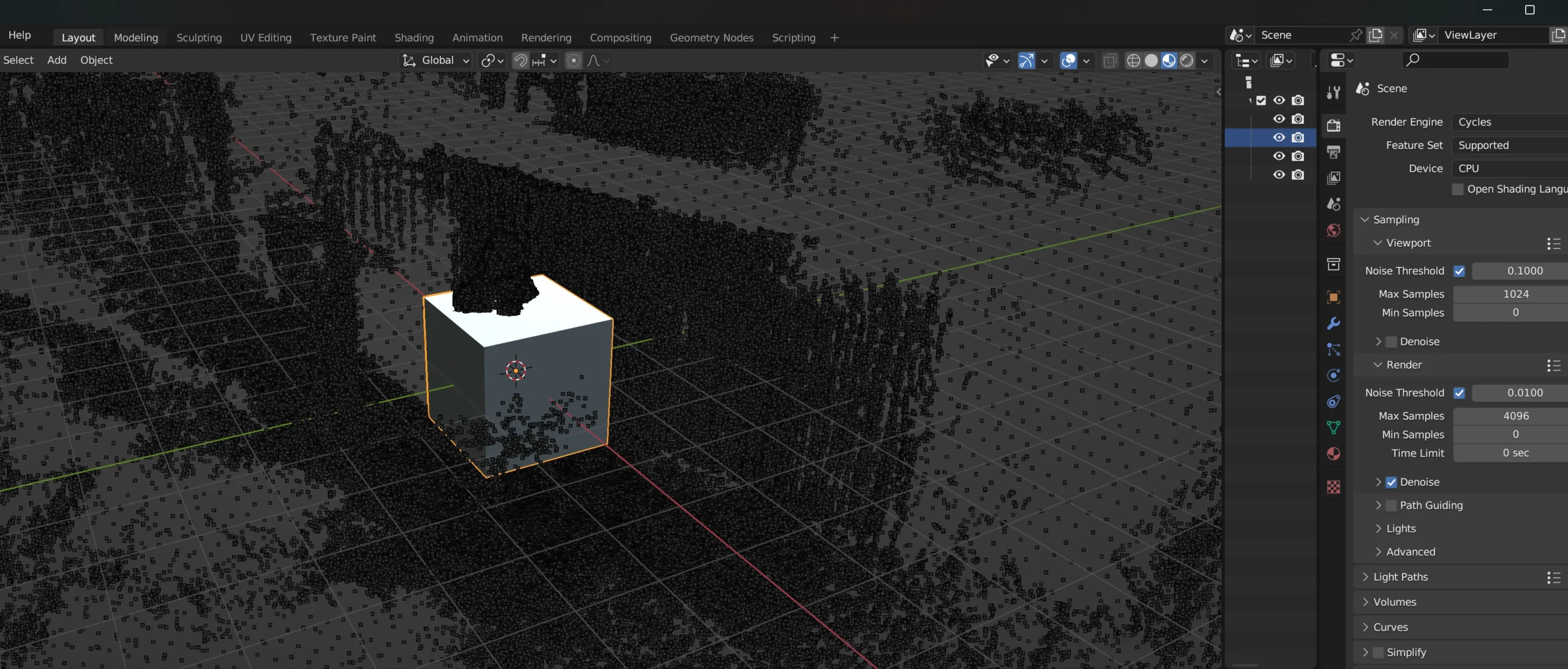Open the Particles properties tab
Screen dimensions: 1568x669
click(1333, 350)
